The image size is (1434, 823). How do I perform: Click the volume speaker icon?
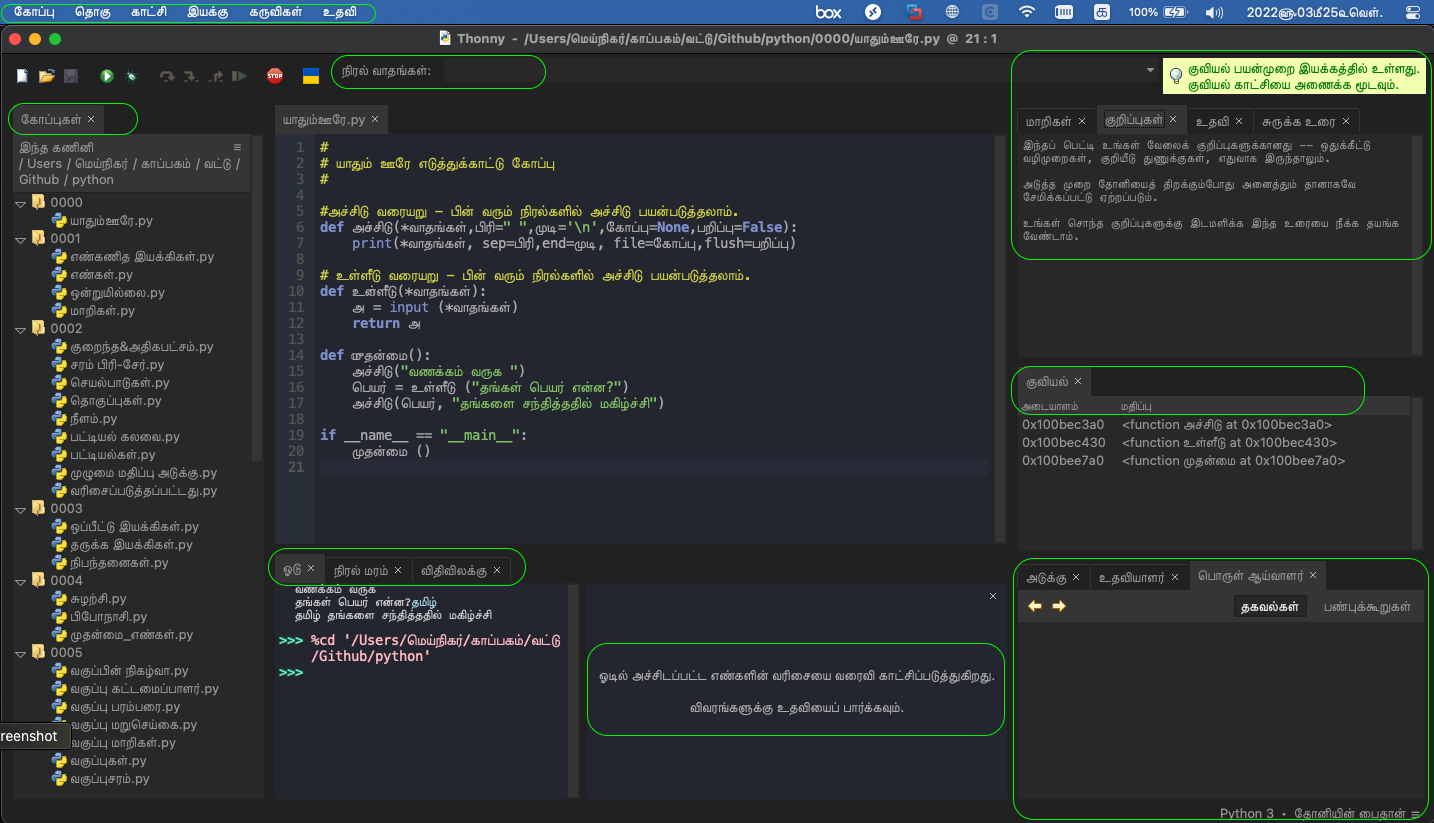[1215, 13]
